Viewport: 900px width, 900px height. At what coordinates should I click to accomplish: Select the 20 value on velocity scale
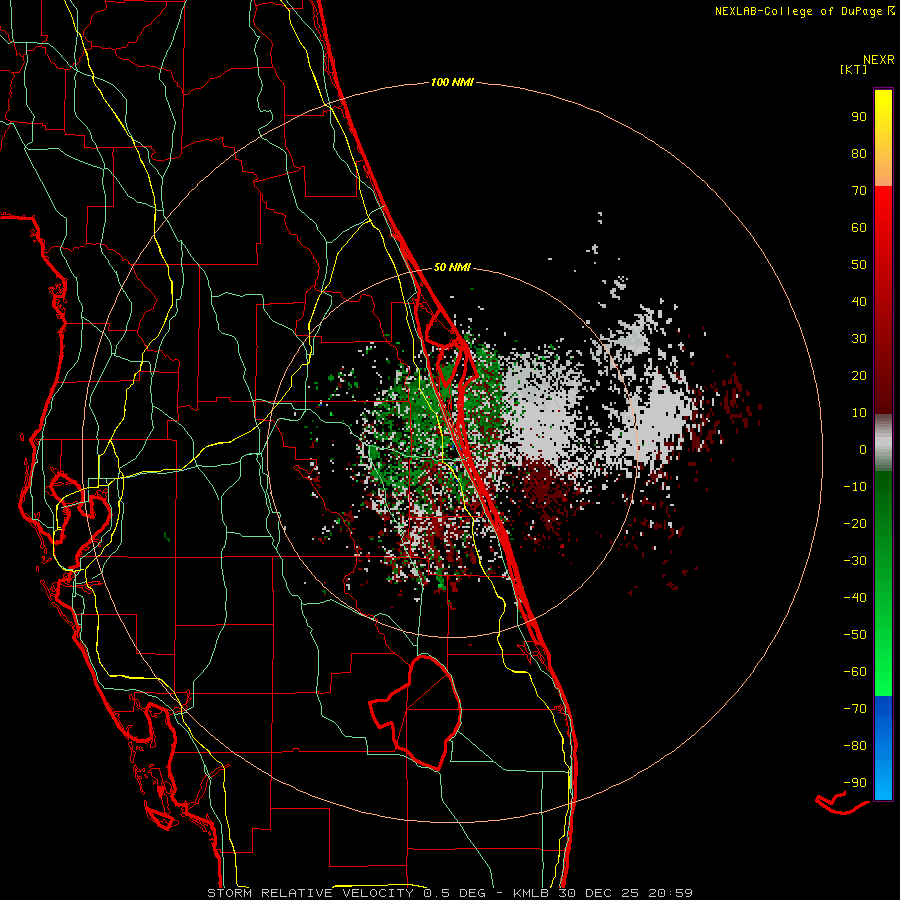(859, 375)
